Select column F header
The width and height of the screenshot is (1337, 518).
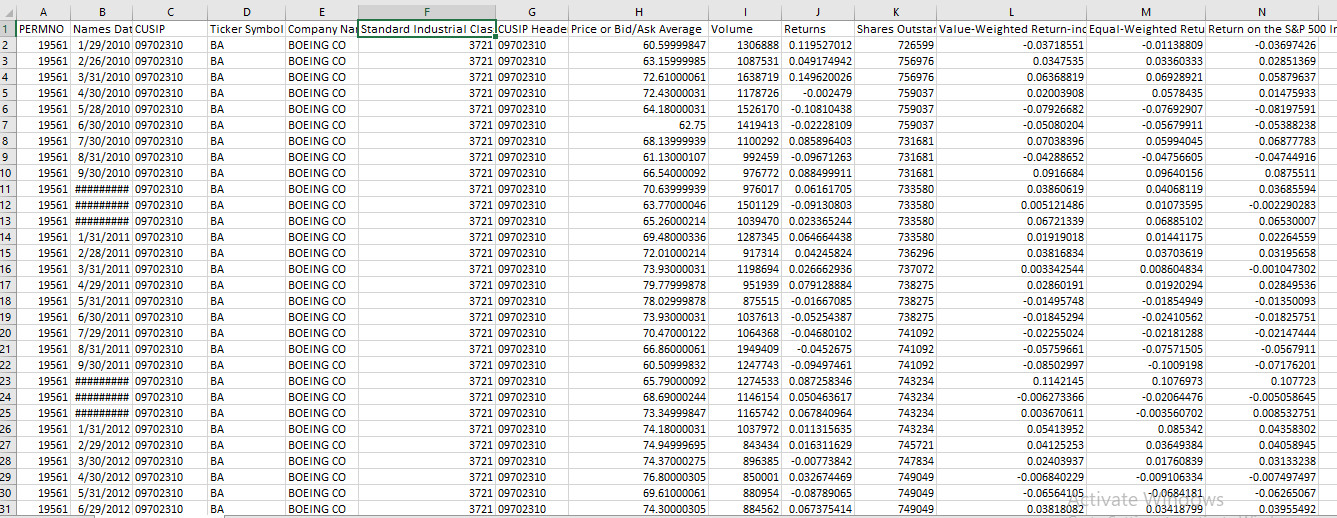427,12
